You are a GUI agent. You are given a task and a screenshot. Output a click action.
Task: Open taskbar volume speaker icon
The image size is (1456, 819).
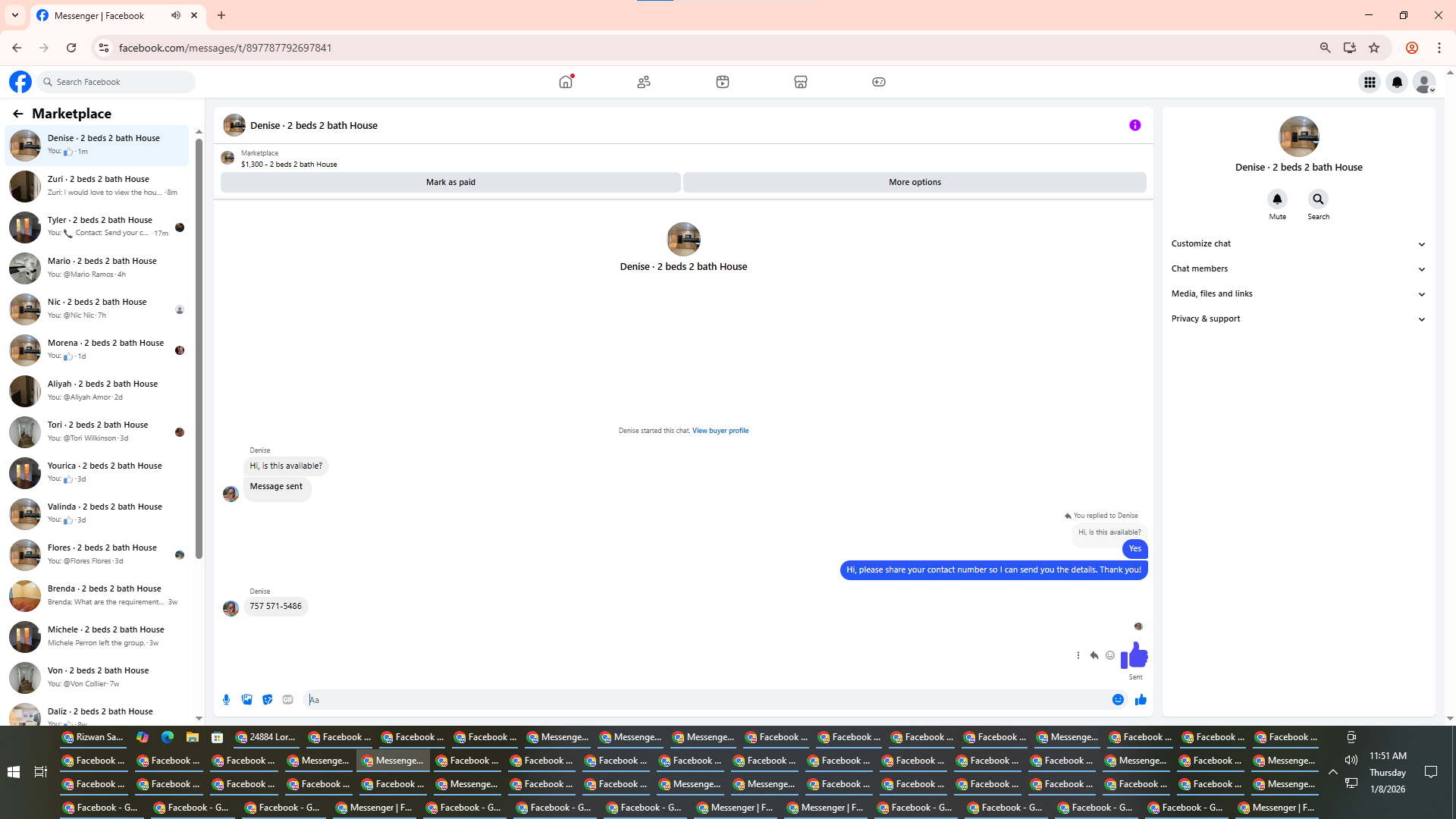coord(1351,760)
